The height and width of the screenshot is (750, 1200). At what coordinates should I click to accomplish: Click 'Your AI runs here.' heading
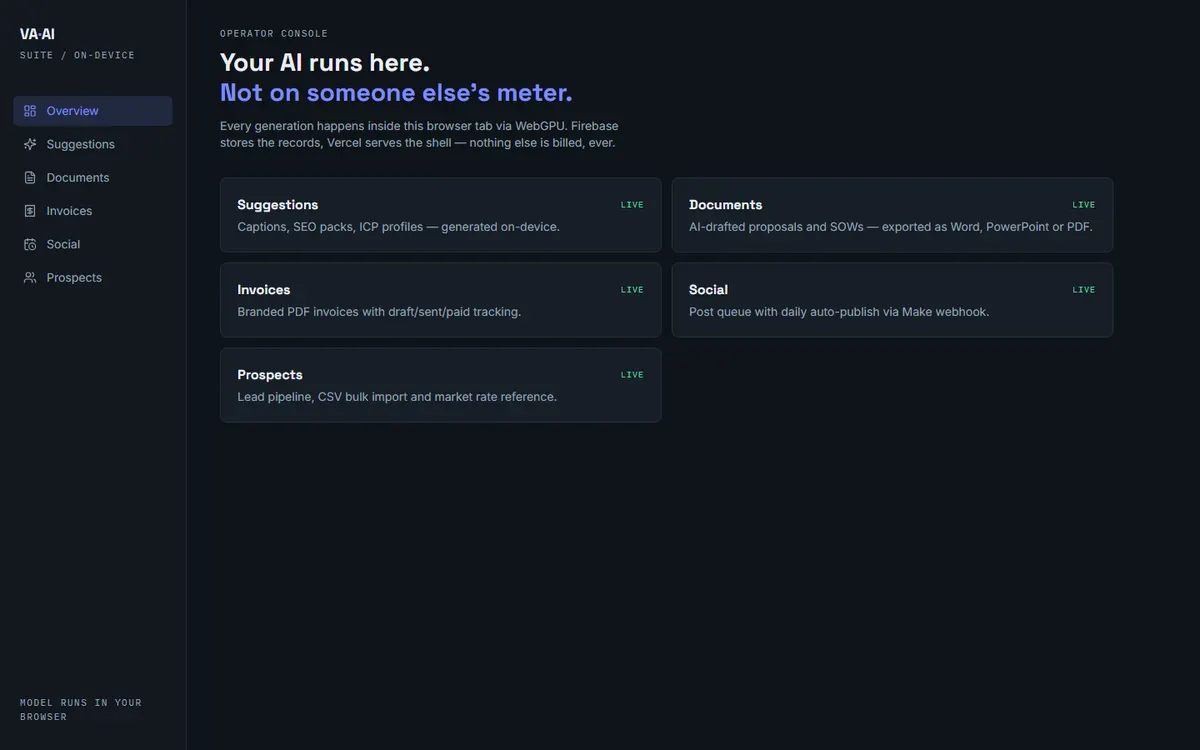pyautogui.click(x=325, y=62)
